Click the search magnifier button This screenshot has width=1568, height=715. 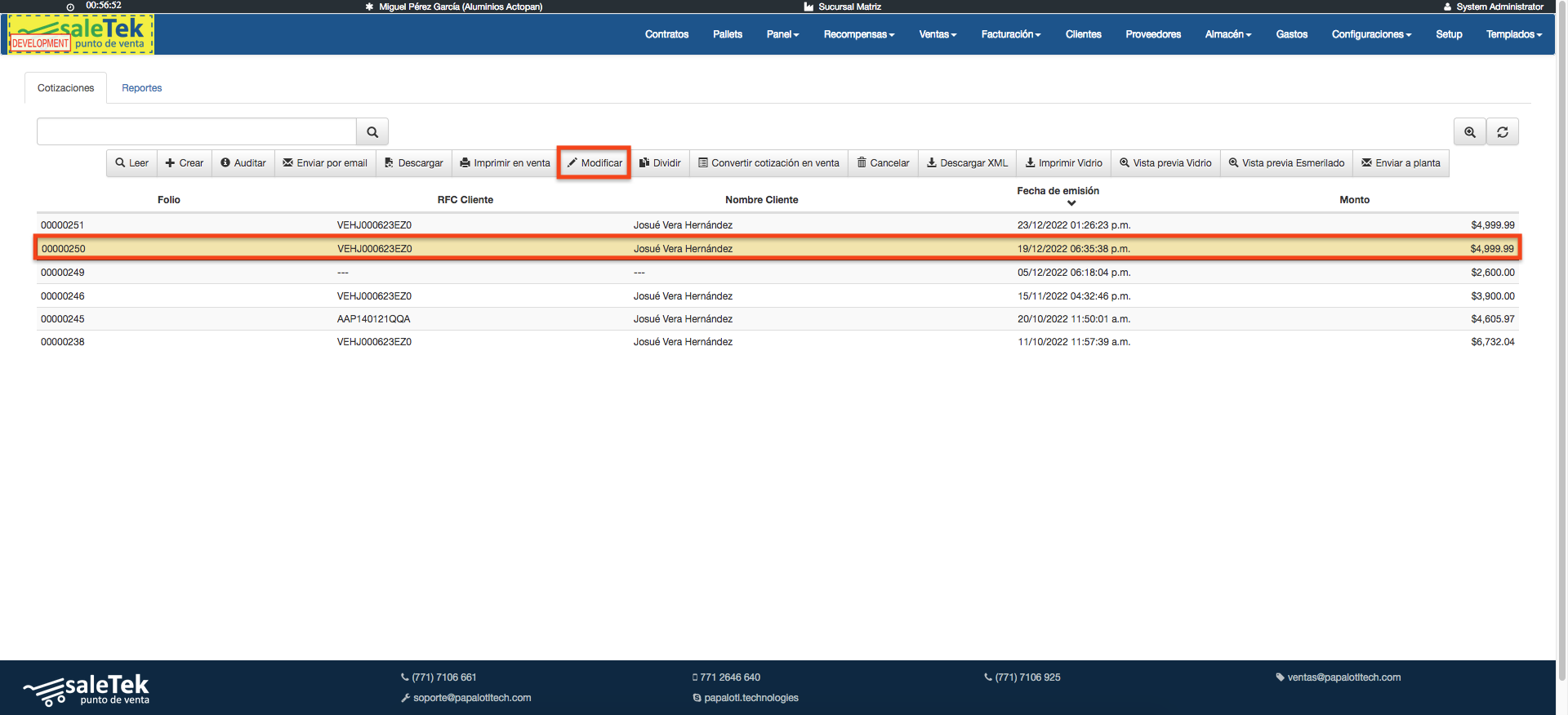pyautogui.click(x=372, y=132)
